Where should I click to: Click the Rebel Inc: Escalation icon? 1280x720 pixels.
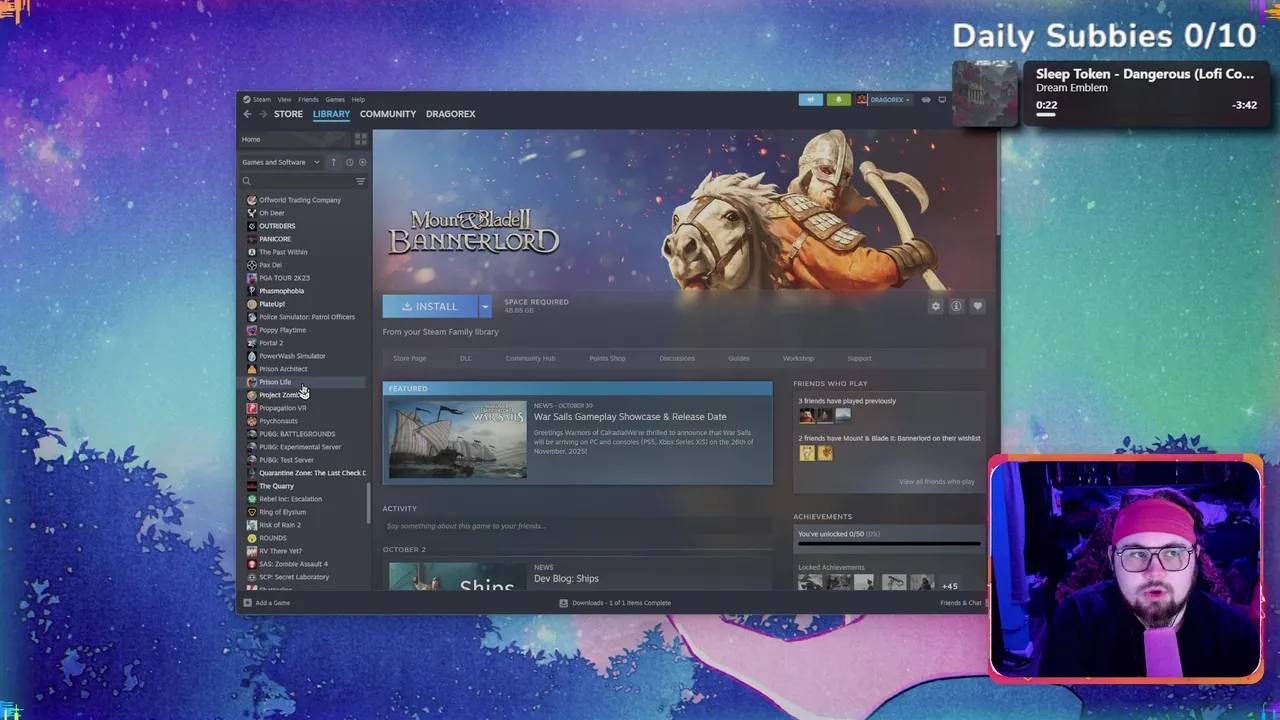pyautogui.click(x=251, y=499)
